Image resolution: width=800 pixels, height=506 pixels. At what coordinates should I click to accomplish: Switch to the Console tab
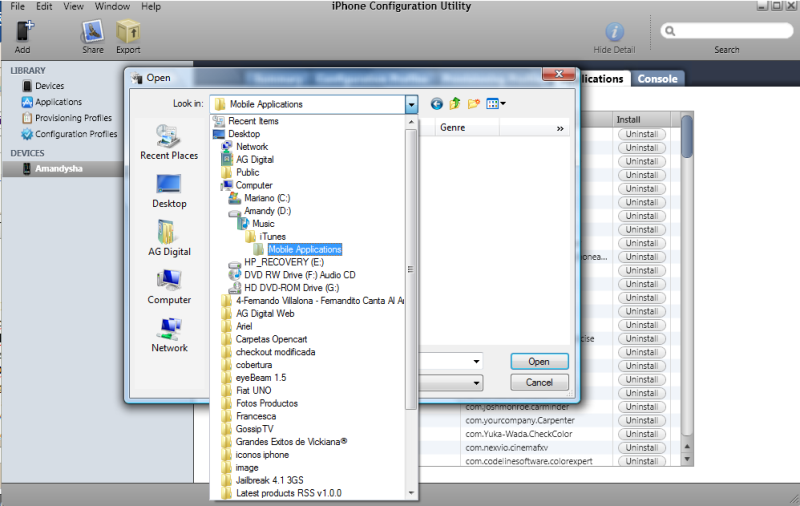tap(657, 79)
